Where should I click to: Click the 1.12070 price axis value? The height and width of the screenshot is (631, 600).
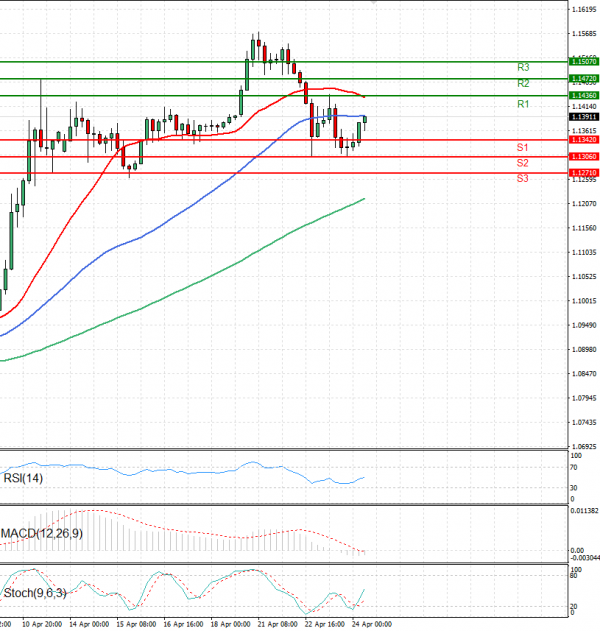584,204
